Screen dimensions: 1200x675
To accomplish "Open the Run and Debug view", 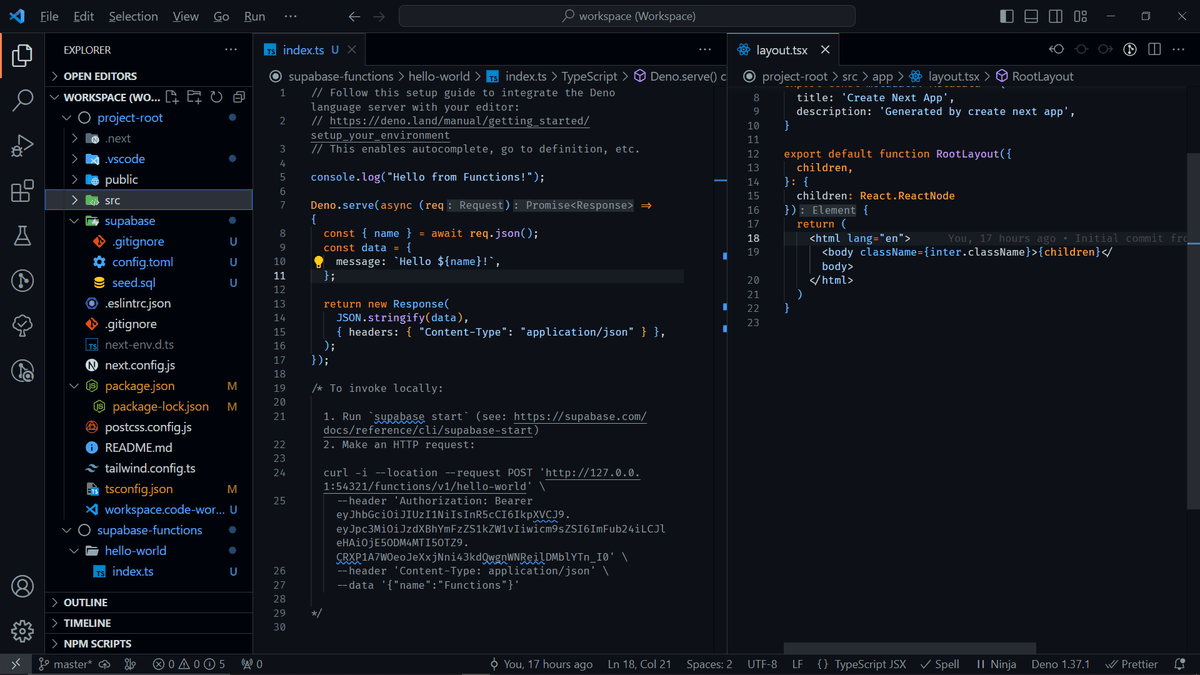I will (x=22, y=146).
